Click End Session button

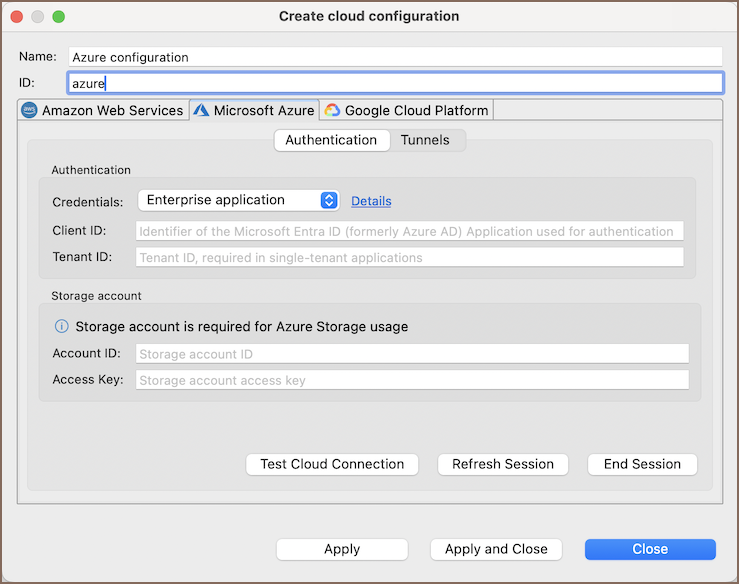(642, 464)
